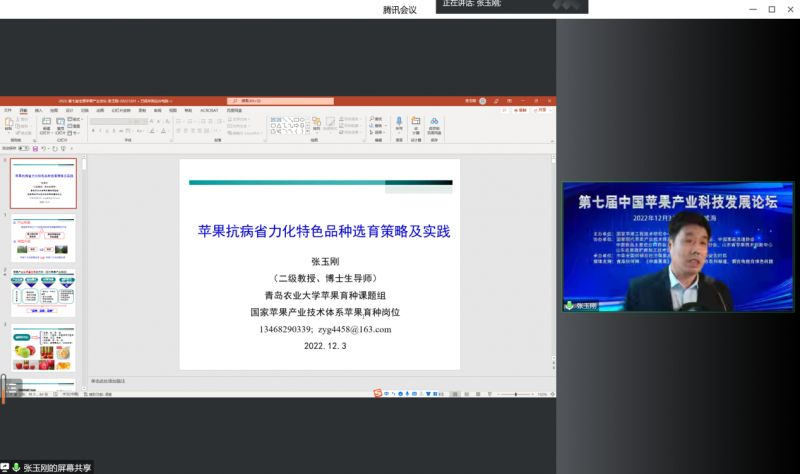Viewport: 800px width, 474px height.
Task: Collapse the PowerPoint ribbon
Action: tap(551, 141)
